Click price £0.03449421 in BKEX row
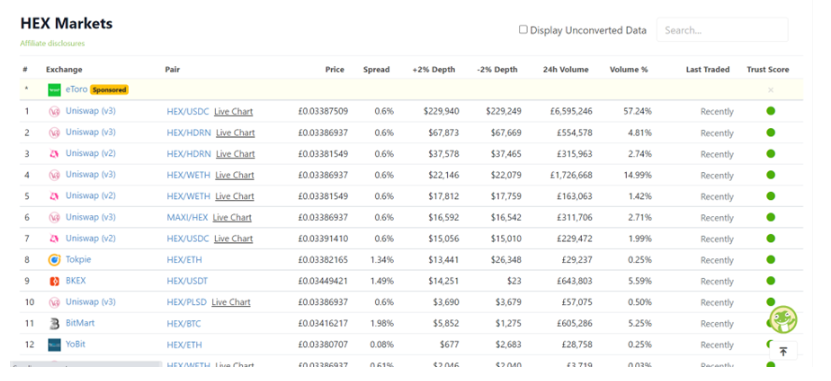Viewport: 831px width, 381px height. tap(323, 281)
